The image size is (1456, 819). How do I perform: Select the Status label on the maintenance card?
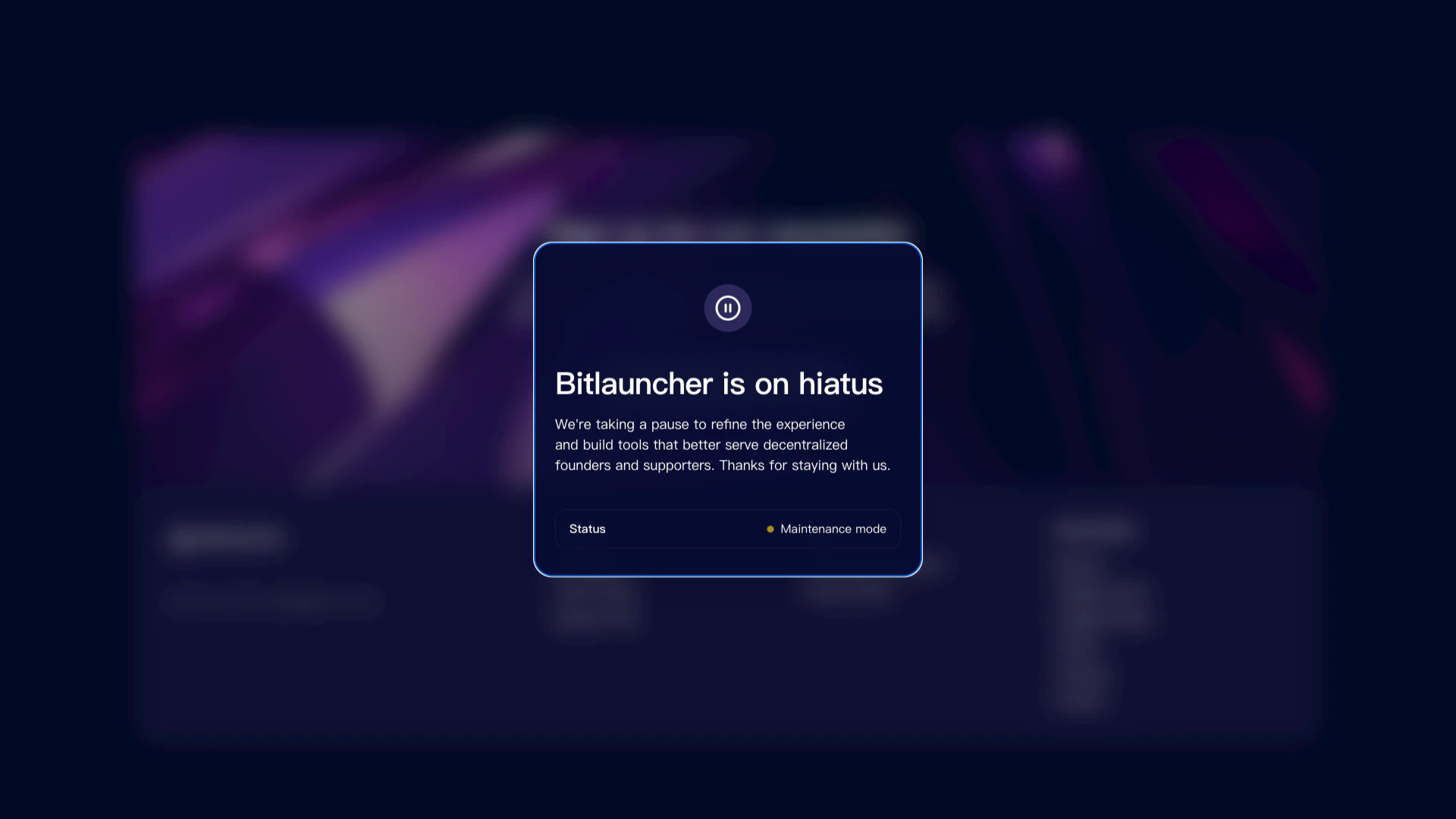[587, 529]
